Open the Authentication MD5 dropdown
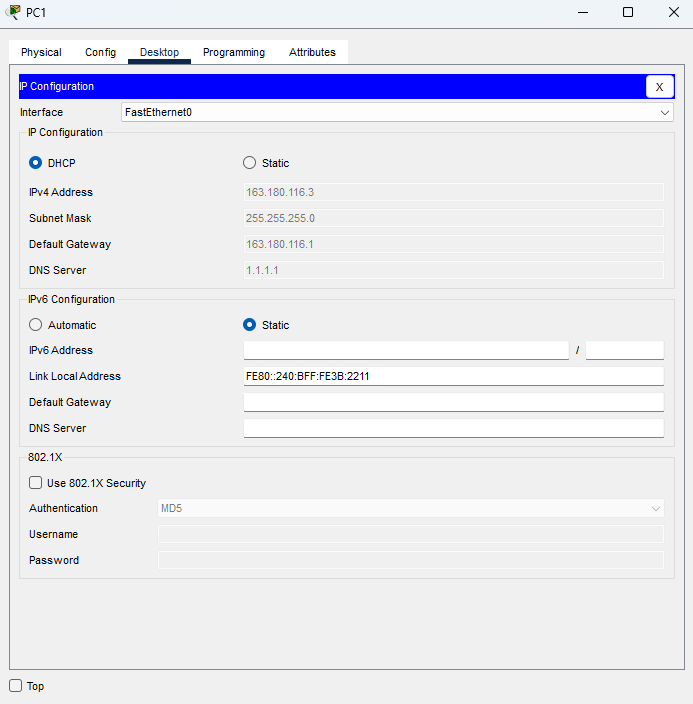 [411, 508]
